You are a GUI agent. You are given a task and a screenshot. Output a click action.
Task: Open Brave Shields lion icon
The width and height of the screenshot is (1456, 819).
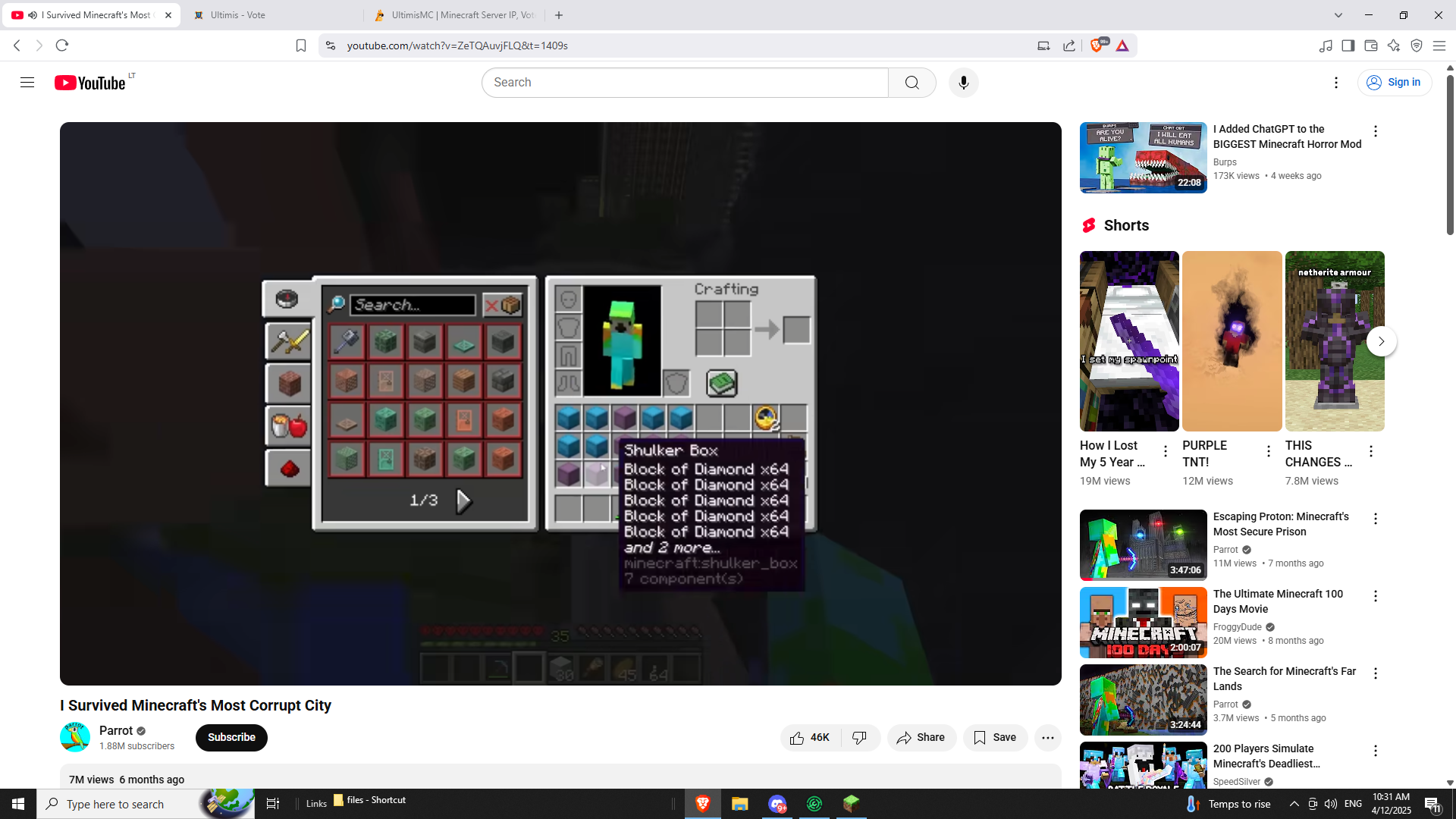[1096, 45]
